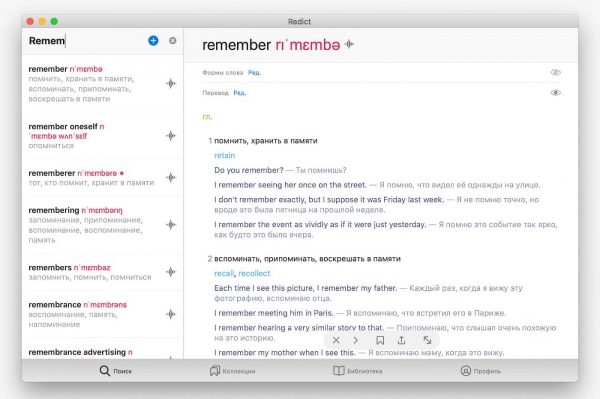
Task: Open the Библиотека tab
Action: 357,371
